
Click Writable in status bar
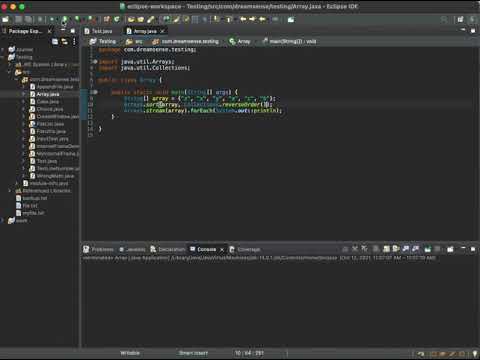130,353
